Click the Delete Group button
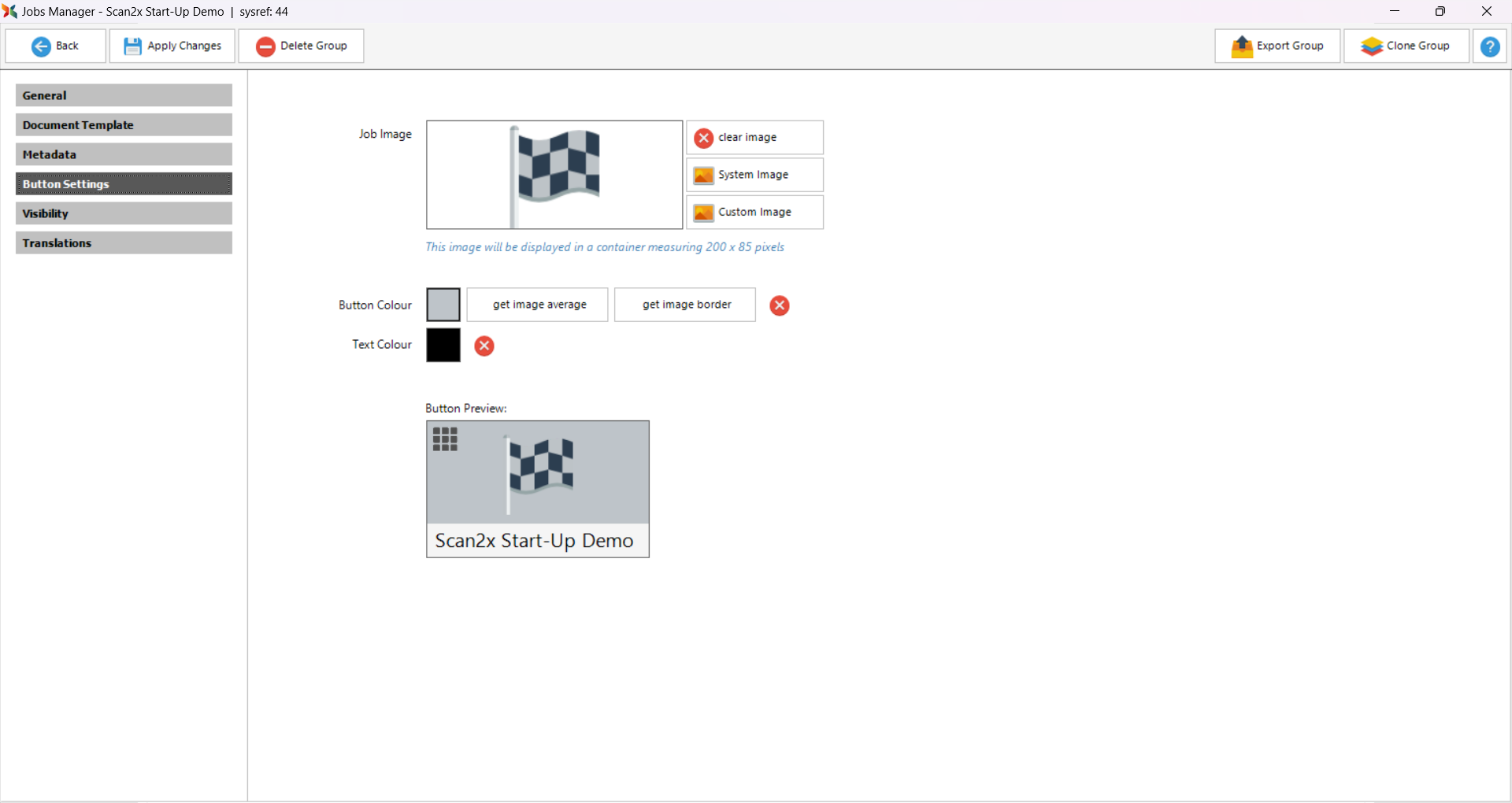Screen dimensions: 1512x803 (x=301, y=46)
